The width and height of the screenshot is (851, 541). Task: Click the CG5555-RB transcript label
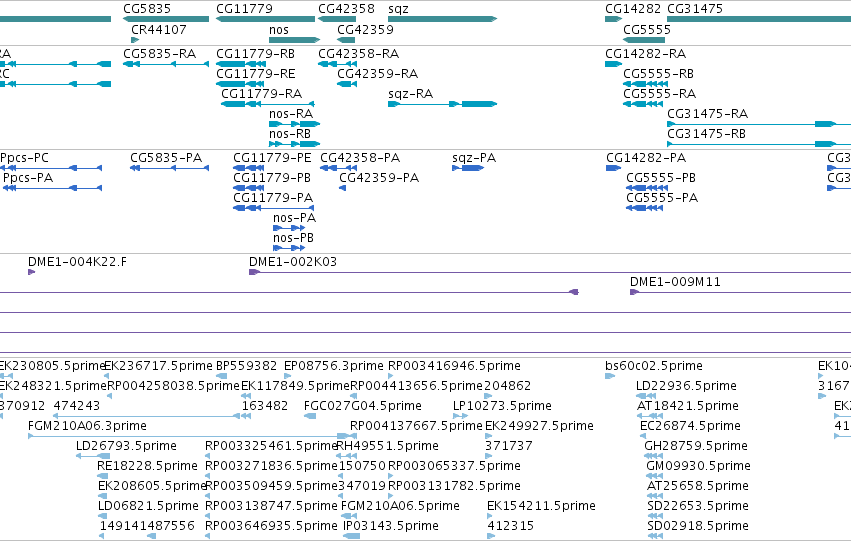point(658,74)
